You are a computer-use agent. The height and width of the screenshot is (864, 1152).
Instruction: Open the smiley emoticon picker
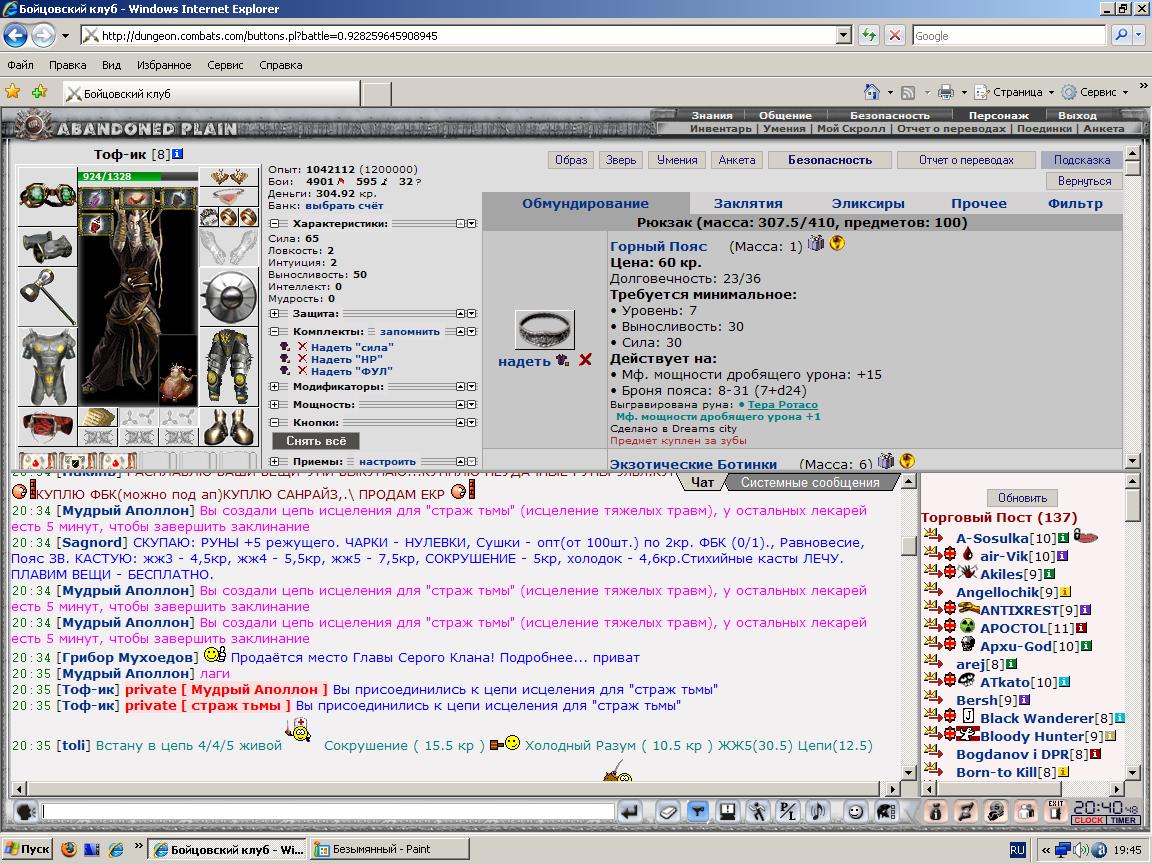854,811
